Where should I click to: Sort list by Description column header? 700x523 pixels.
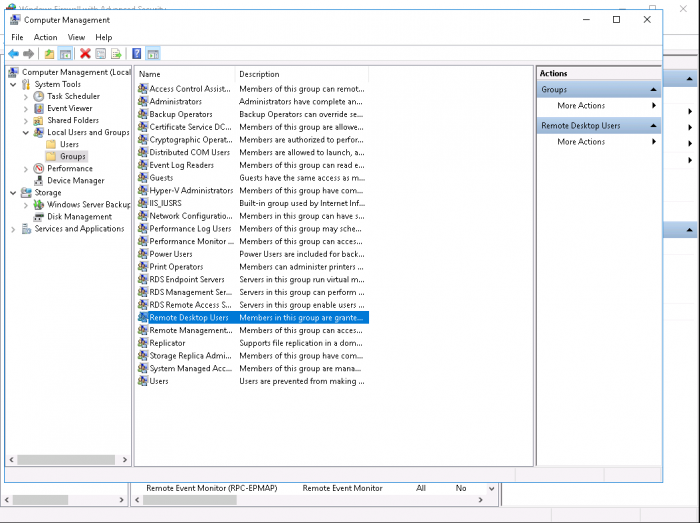302,74
